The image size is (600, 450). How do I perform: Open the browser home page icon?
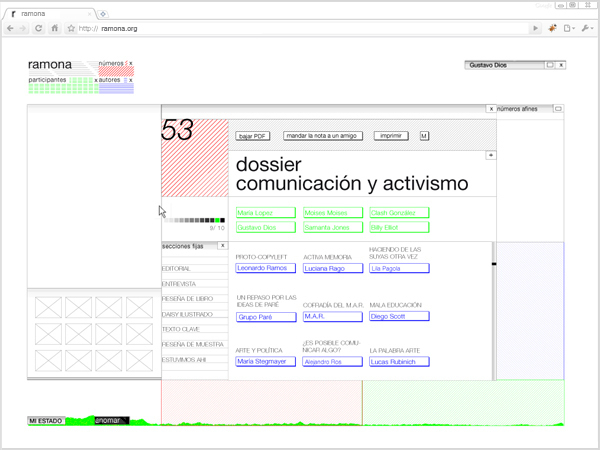point(55,28)
